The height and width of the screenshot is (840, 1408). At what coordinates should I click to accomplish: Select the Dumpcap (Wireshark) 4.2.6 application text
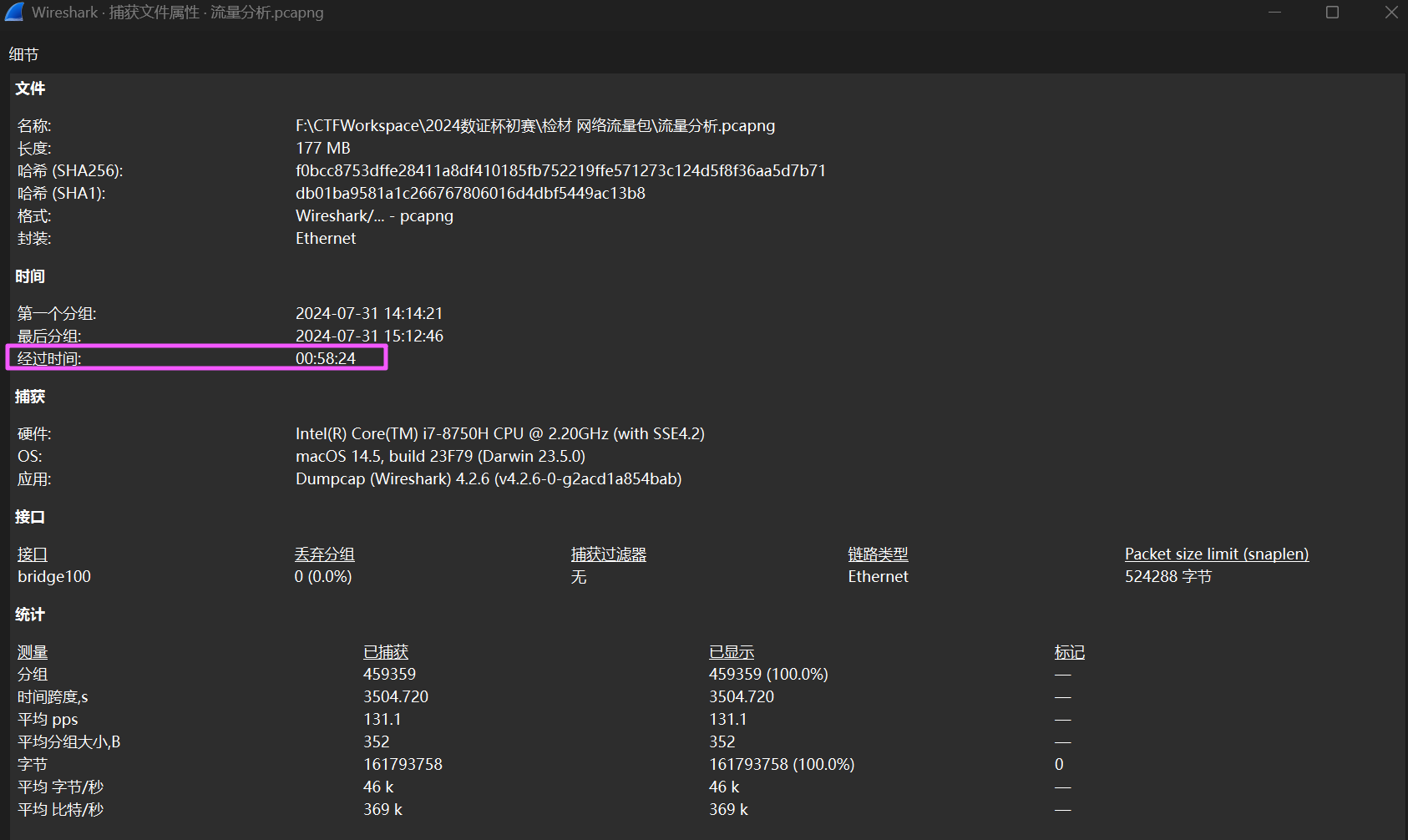489,478
